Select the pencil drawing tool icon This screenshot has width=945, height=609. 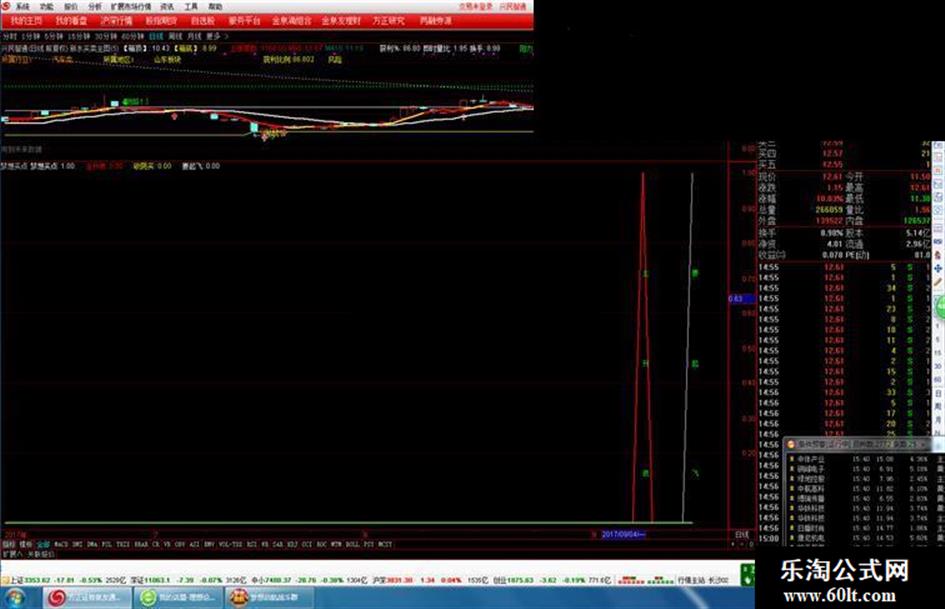[x=938, y=282]
